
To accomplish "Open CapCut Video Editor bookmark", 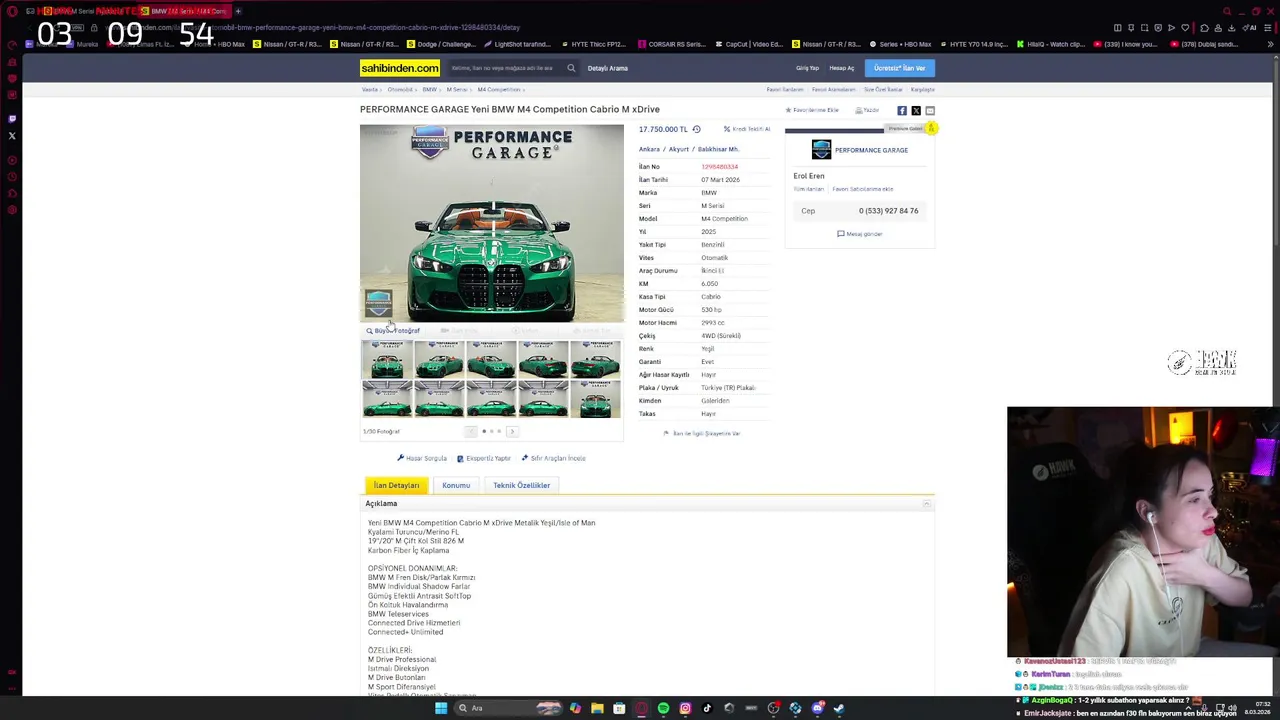I will [749, 44].
